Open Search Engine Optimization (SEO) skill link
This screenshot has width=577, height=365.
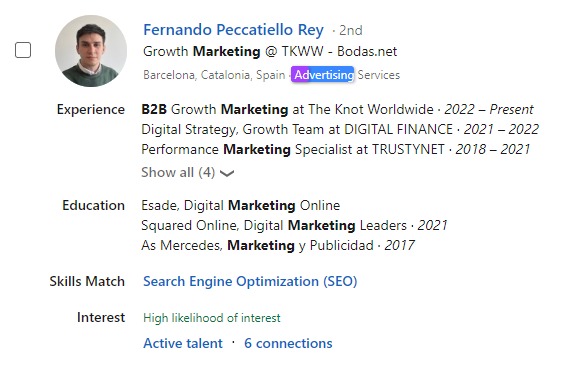250,281
